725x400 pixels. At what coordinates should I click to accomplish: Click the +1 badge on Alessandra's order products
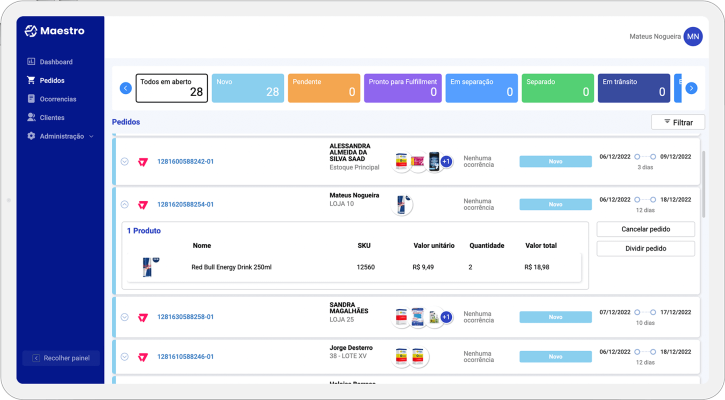tap(446, 161)
